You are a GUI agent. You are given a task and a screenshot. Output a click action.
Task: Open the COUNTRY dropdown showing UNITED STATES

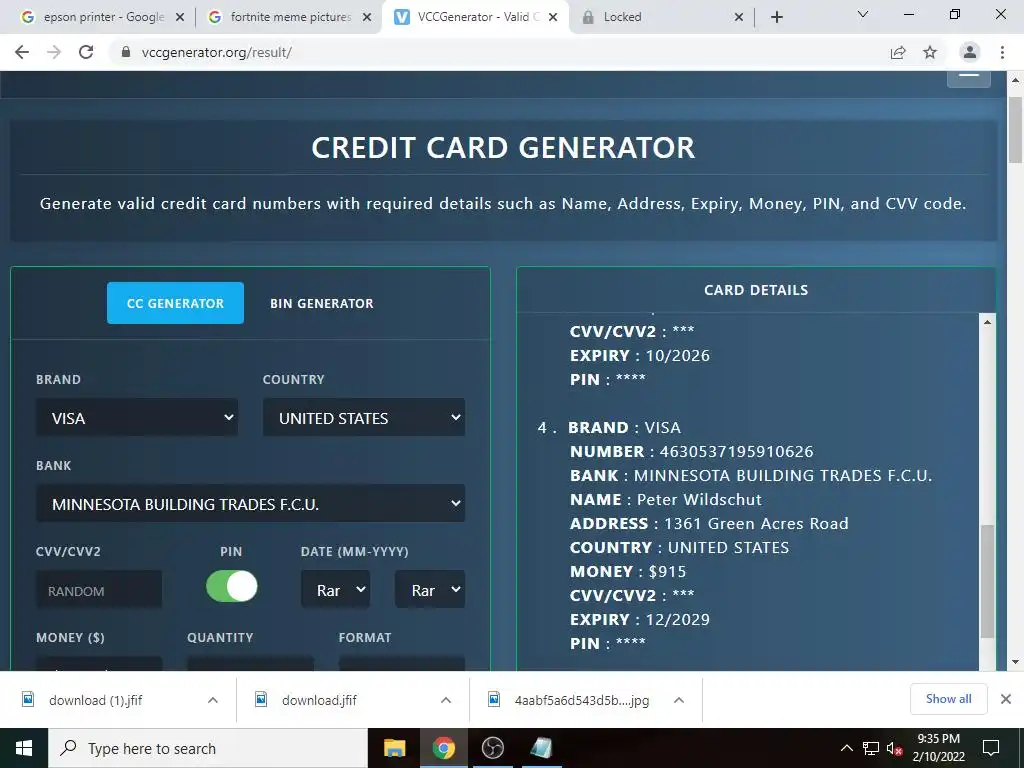pos(364,417)
